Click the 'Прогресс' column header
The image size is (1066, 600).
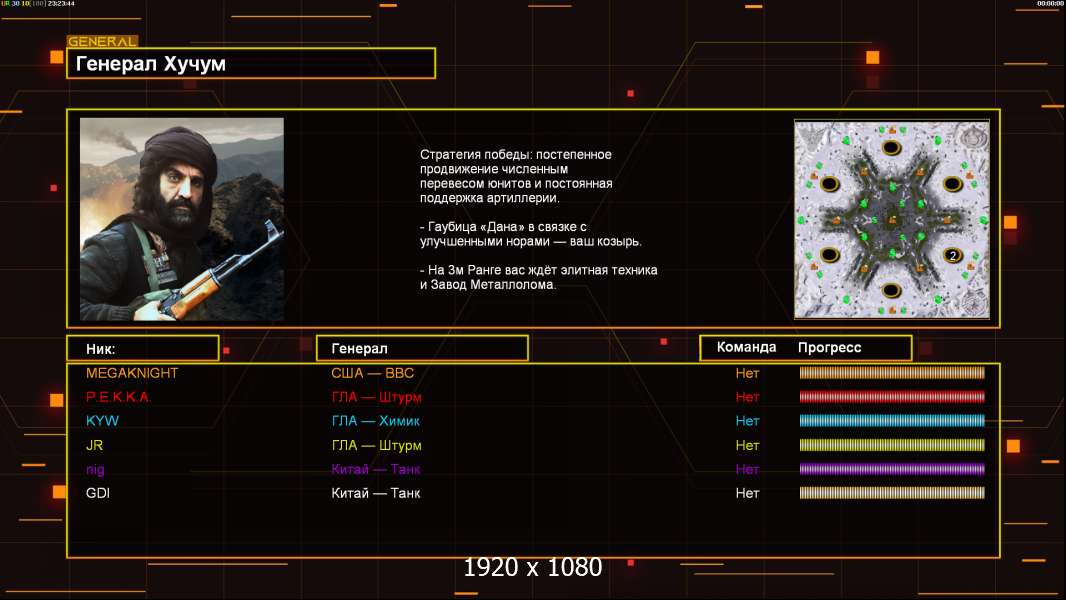click(829, 348)
